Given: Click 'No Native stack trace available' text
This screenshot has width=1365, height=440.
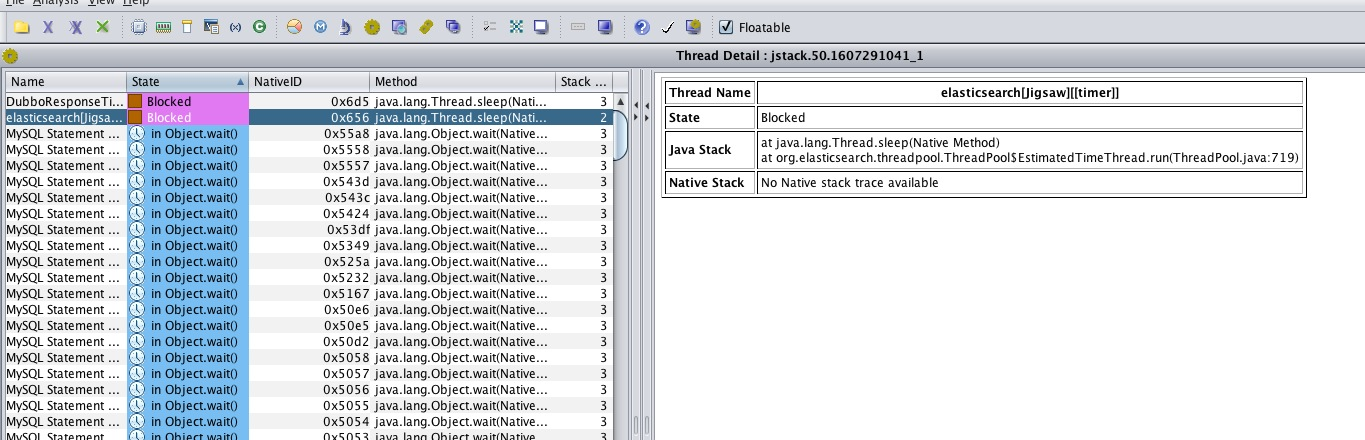Looking at the screenshot, I should 850,183.
